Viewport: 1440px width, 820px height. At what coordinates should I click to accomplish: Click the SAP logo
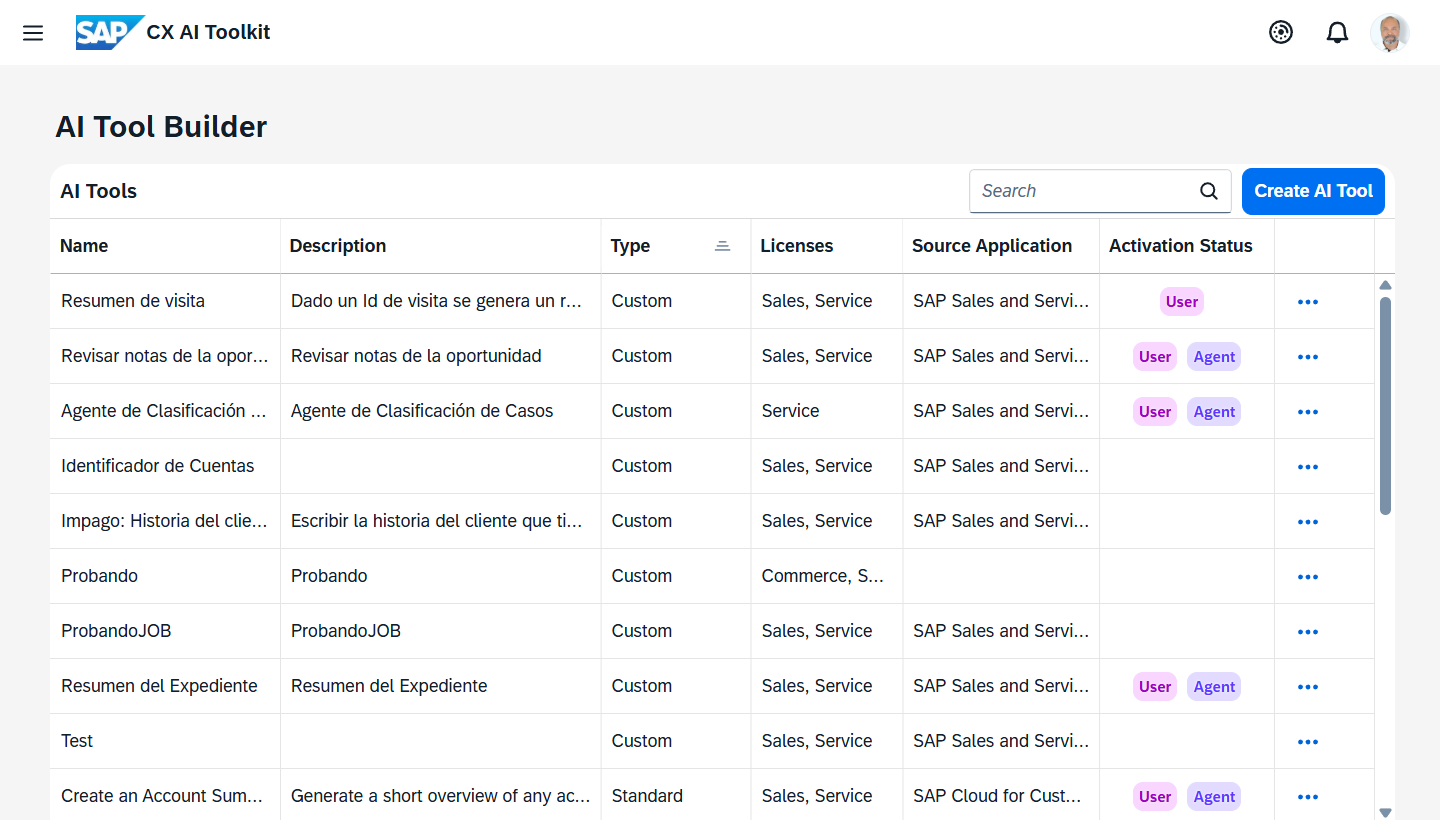[x=108, y=33]
